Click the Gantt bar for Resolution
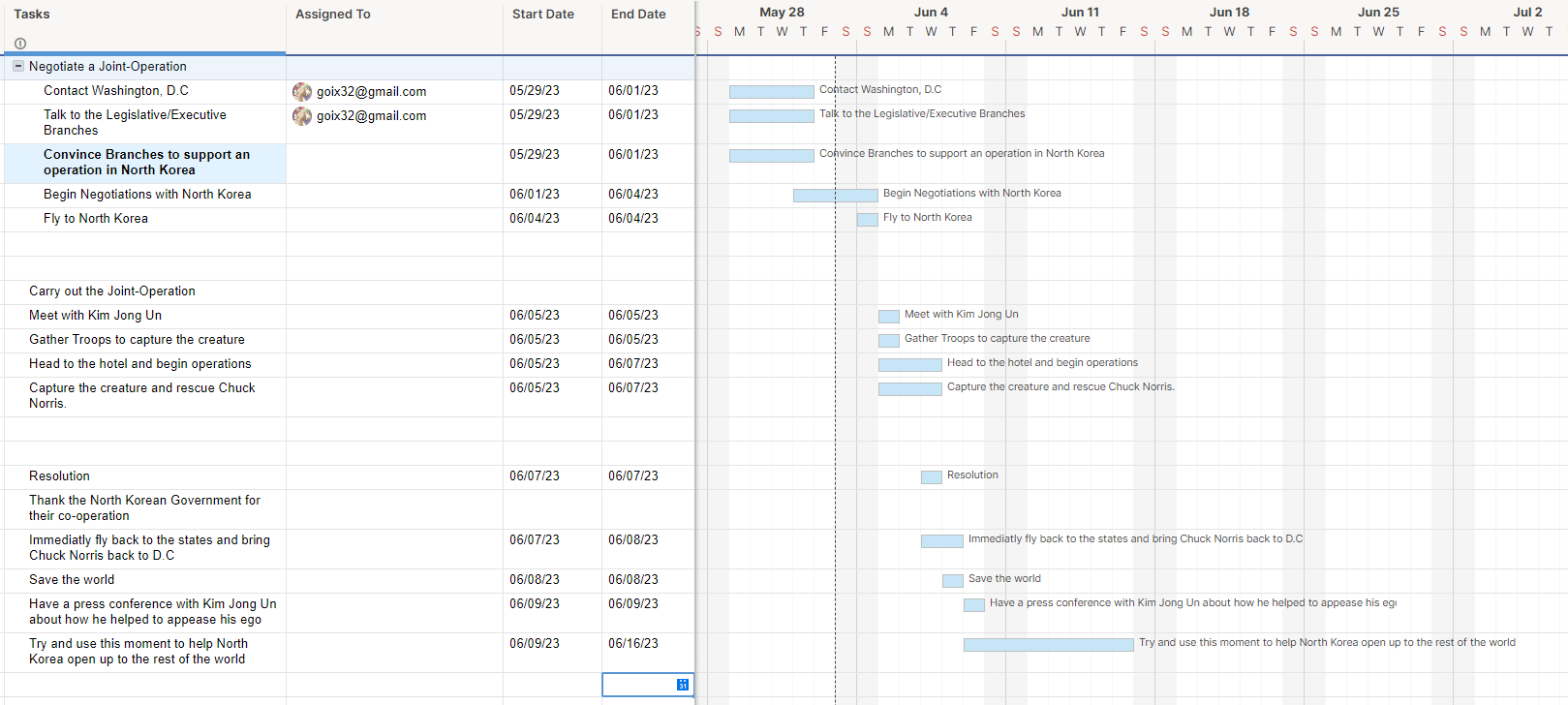 932,477
